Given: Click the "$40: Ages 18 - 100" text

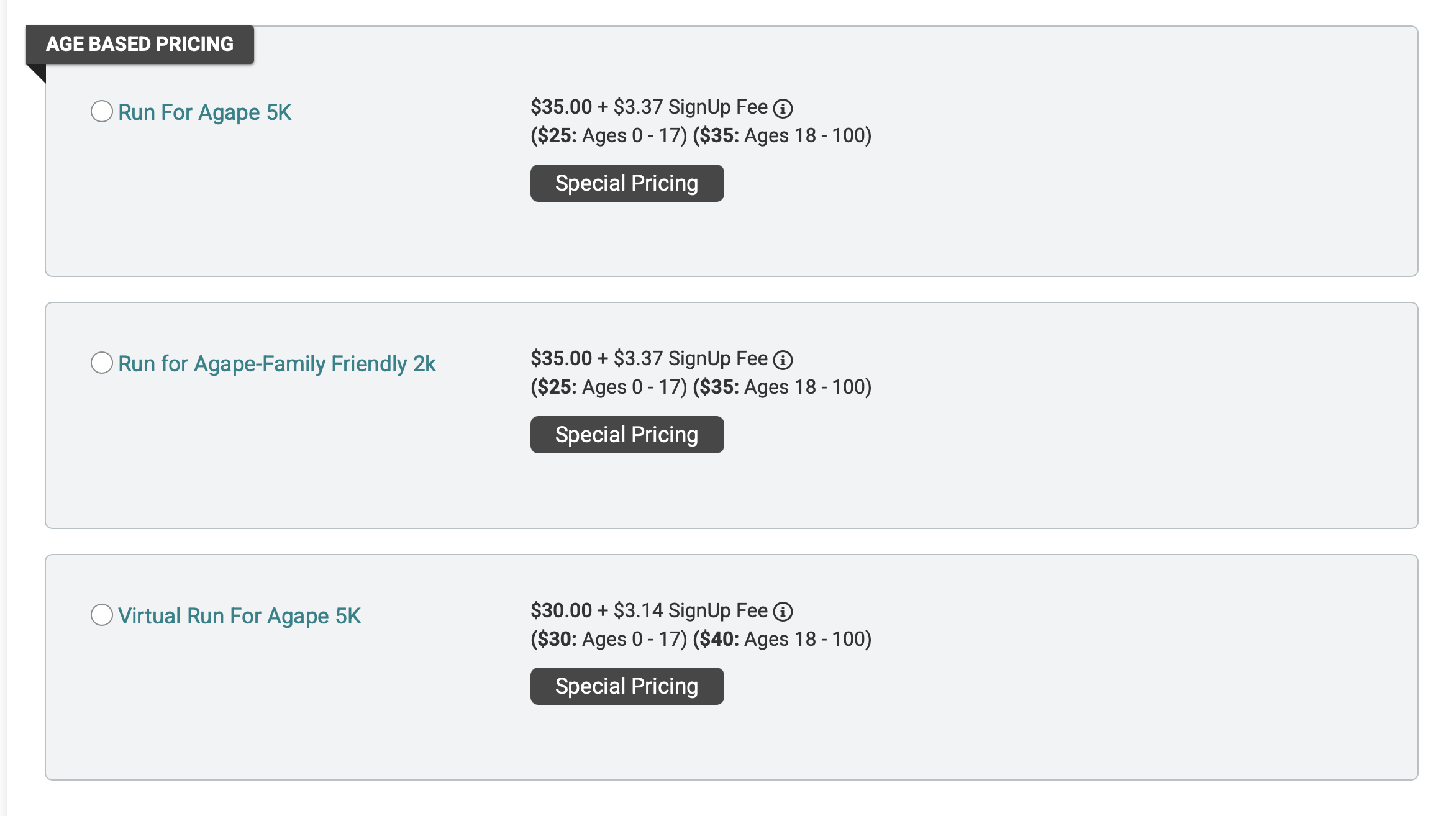Looking at the screenshot, I should pos(782,639).
